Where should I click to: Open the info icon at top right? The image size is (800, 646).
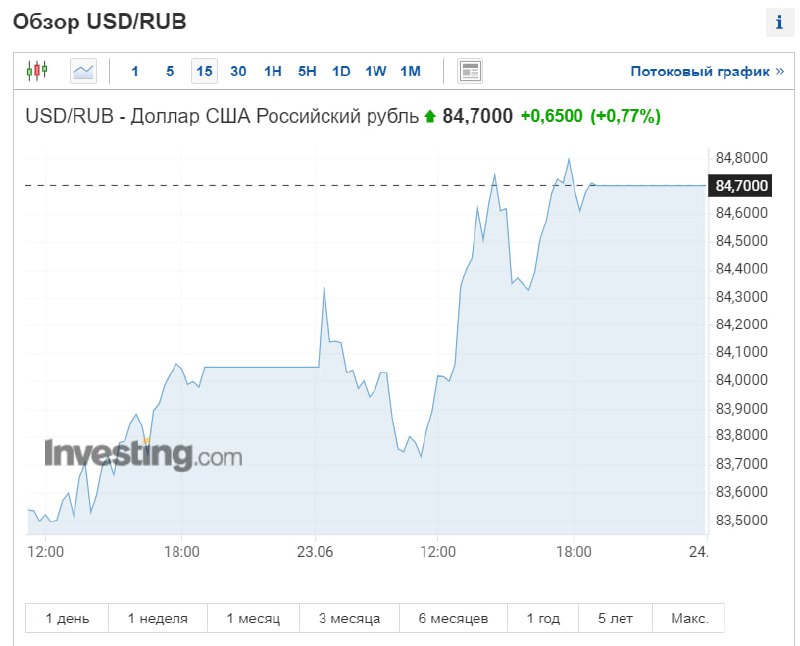click(779, 22)
